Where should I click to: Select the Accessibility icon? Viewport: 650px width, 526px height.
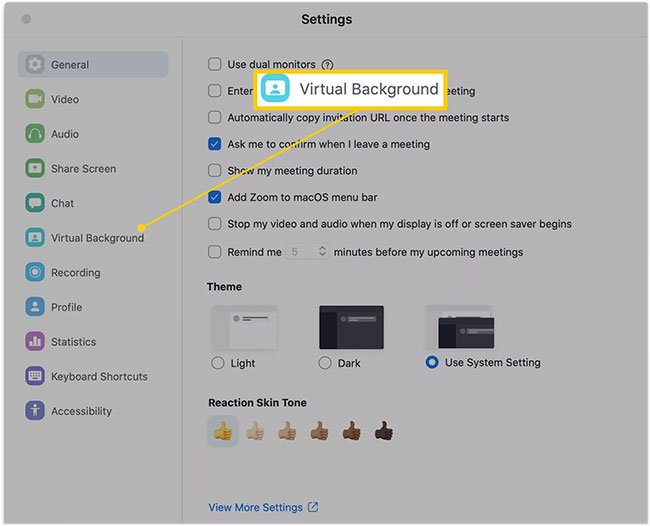click(35, 411)
